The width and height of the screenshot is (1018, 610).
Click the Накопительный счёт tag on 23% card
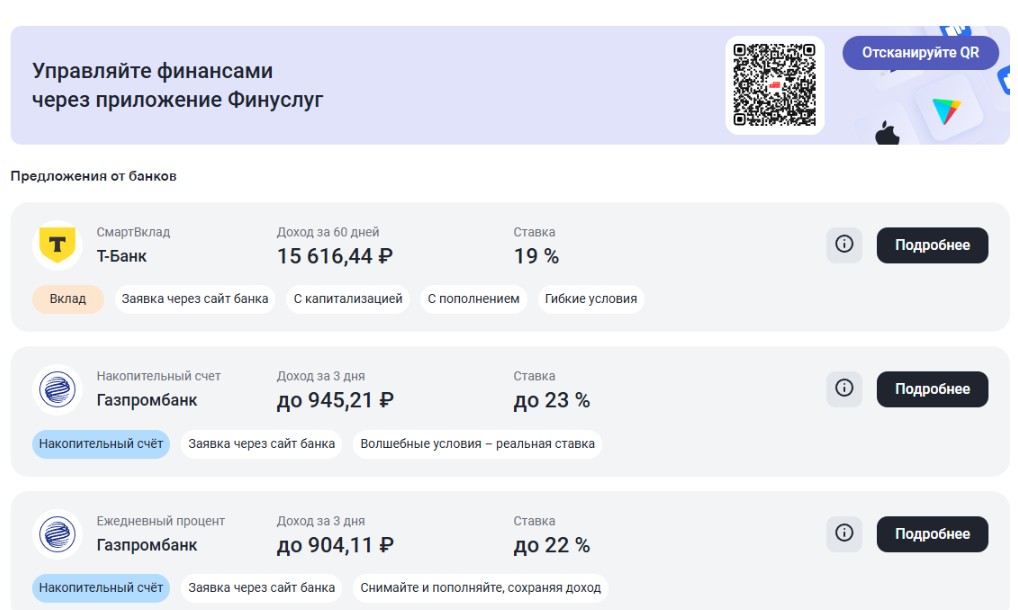coord(101,444)
